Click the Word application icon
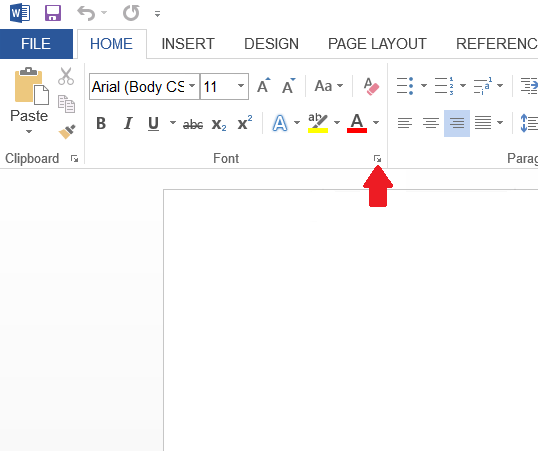The image size is (538, 451). pos(20,13)
